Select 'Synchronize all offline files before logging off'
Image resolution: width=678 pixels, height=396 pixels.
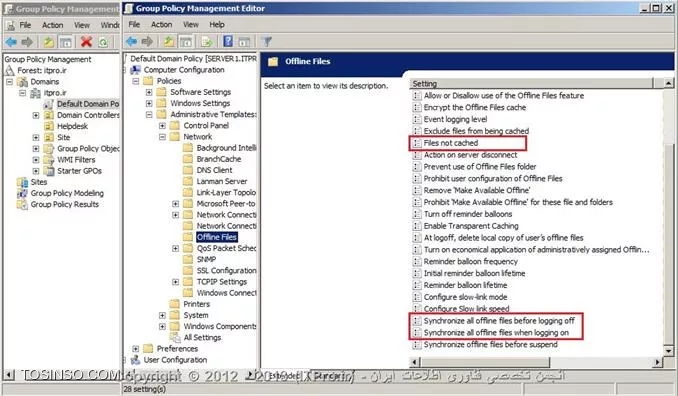(499, 321)
